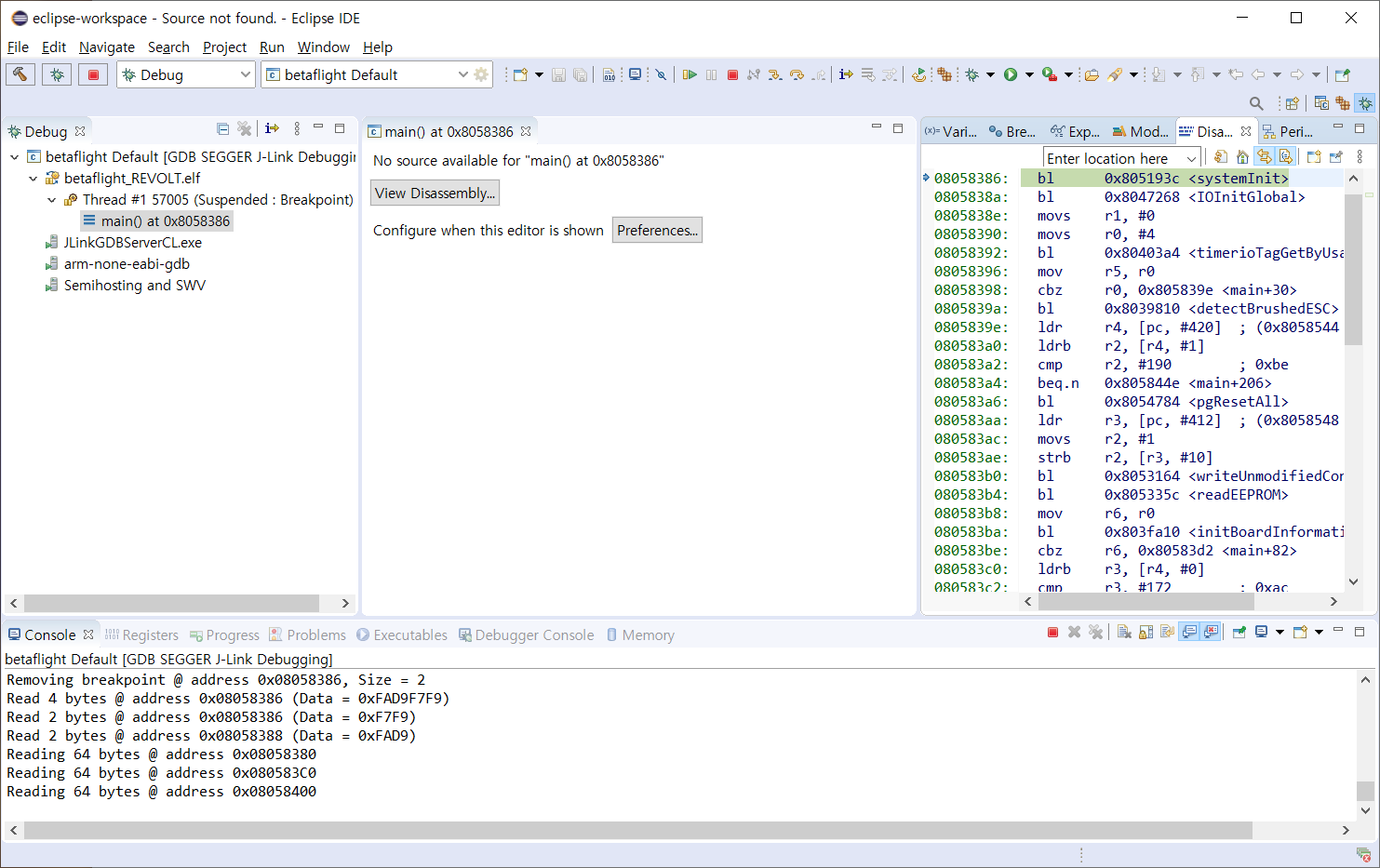Open the location combo dropdown arrow

[x=1191, y=158]
